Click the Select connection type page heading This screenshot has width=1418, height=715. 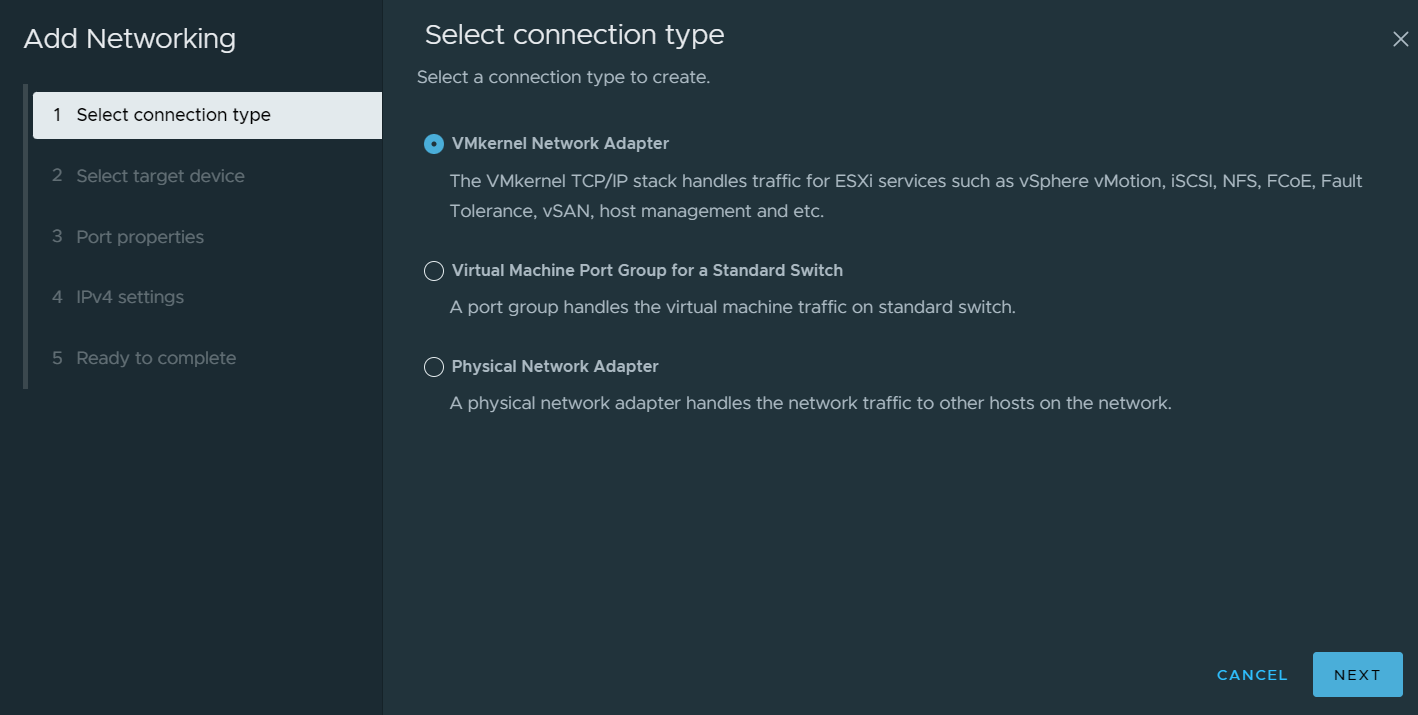(574, 35)
